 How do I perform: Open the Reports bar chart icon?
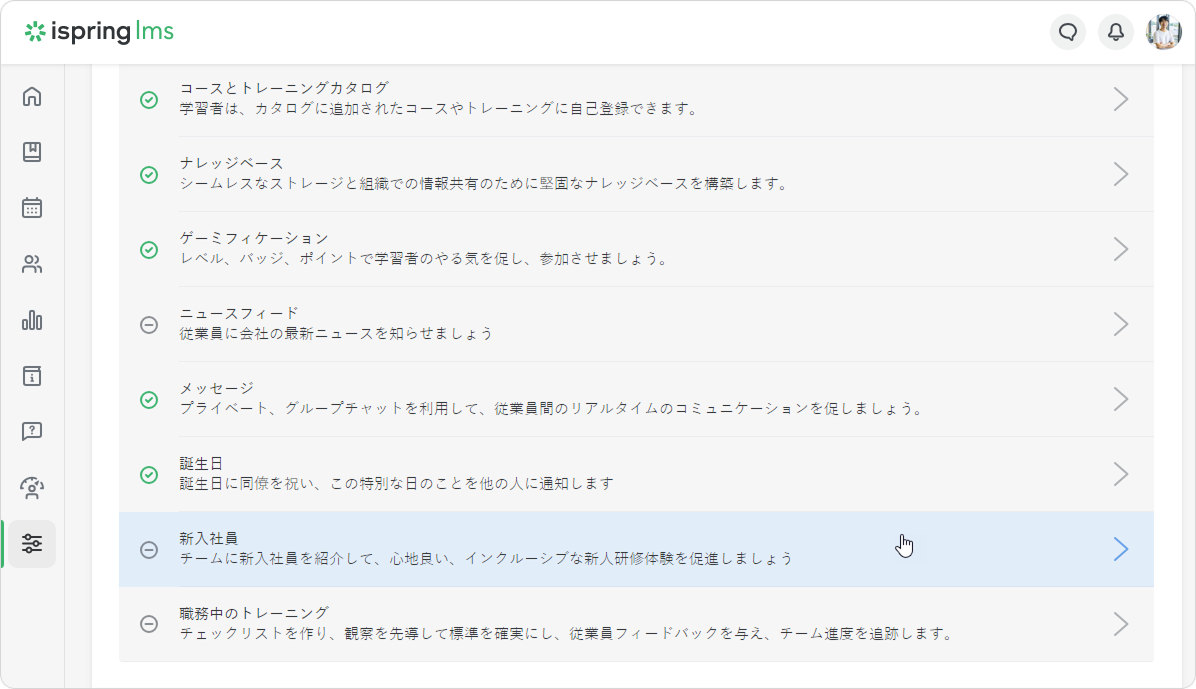point(32,321)
